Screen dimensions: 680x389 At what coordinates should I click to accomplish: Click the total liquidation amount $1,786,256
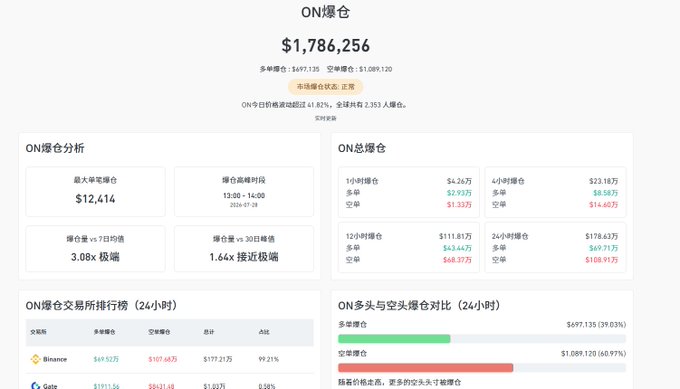click(x=326, y=46)
